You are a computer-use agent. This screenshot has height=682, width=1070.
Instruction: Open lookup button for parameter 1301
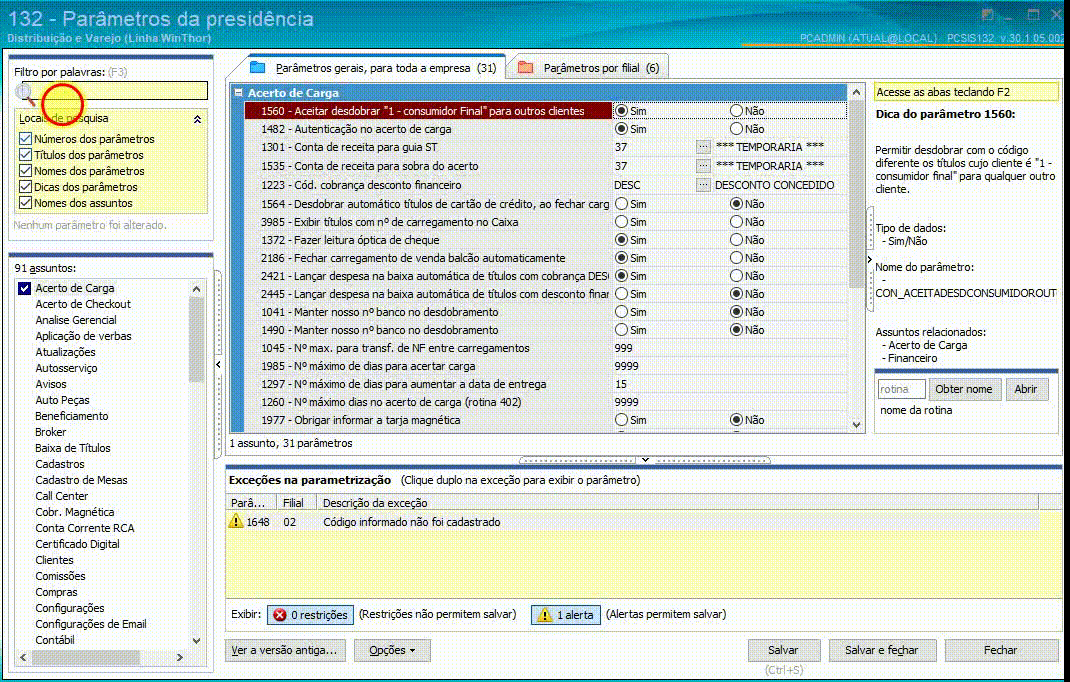point(703,147)
